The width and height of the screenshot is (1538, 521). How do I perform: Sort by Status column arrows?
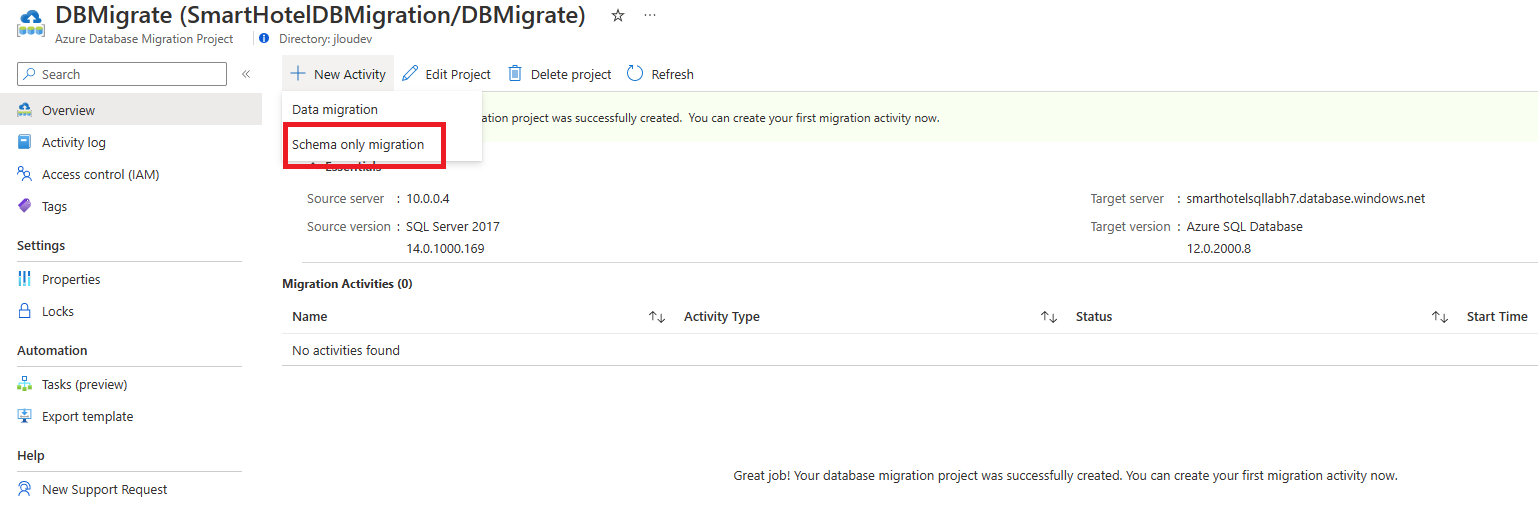[1440, 317]
